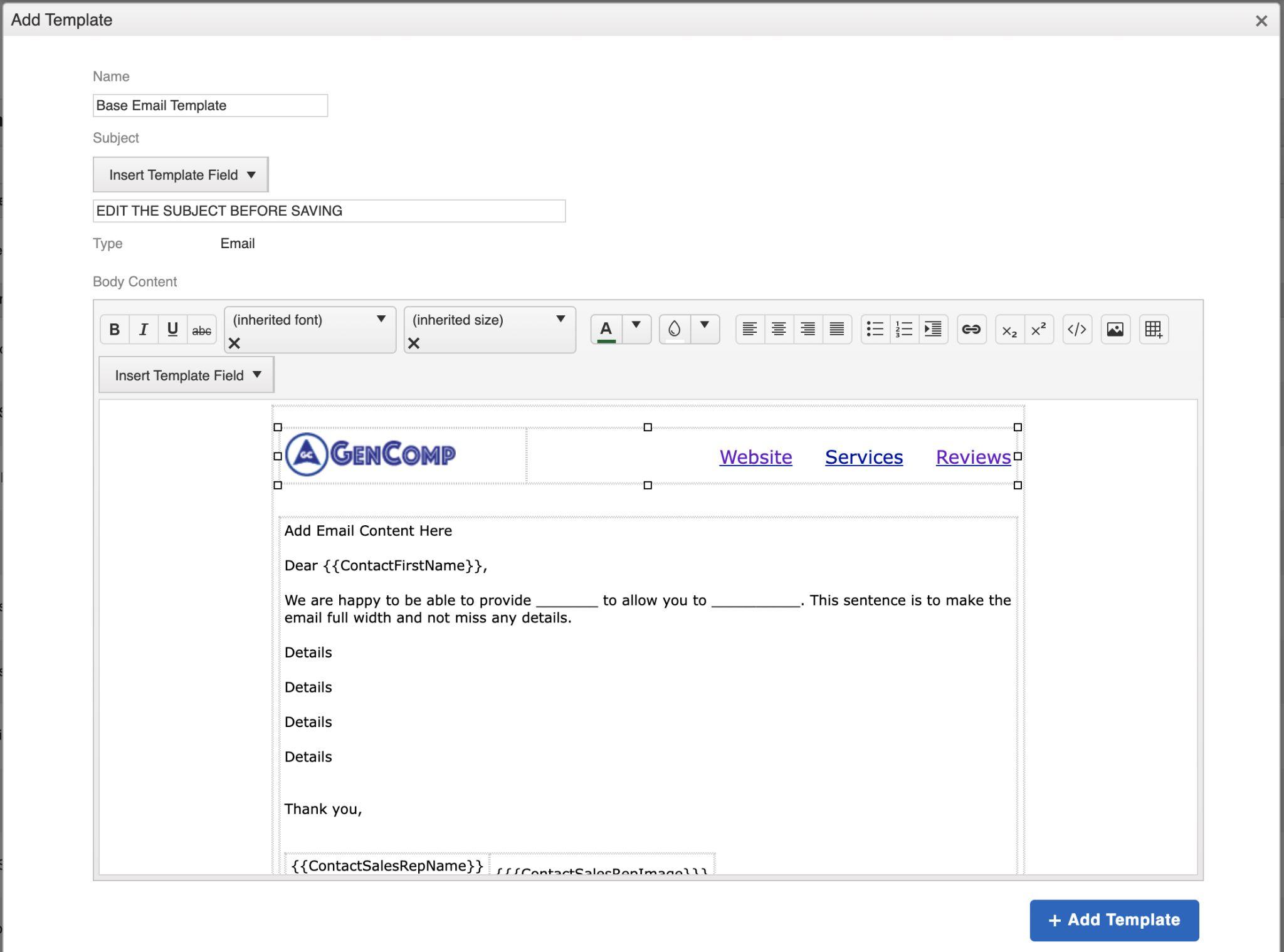
Task: Open the view HTML source tool
Action: click(x=1076, y=329)
